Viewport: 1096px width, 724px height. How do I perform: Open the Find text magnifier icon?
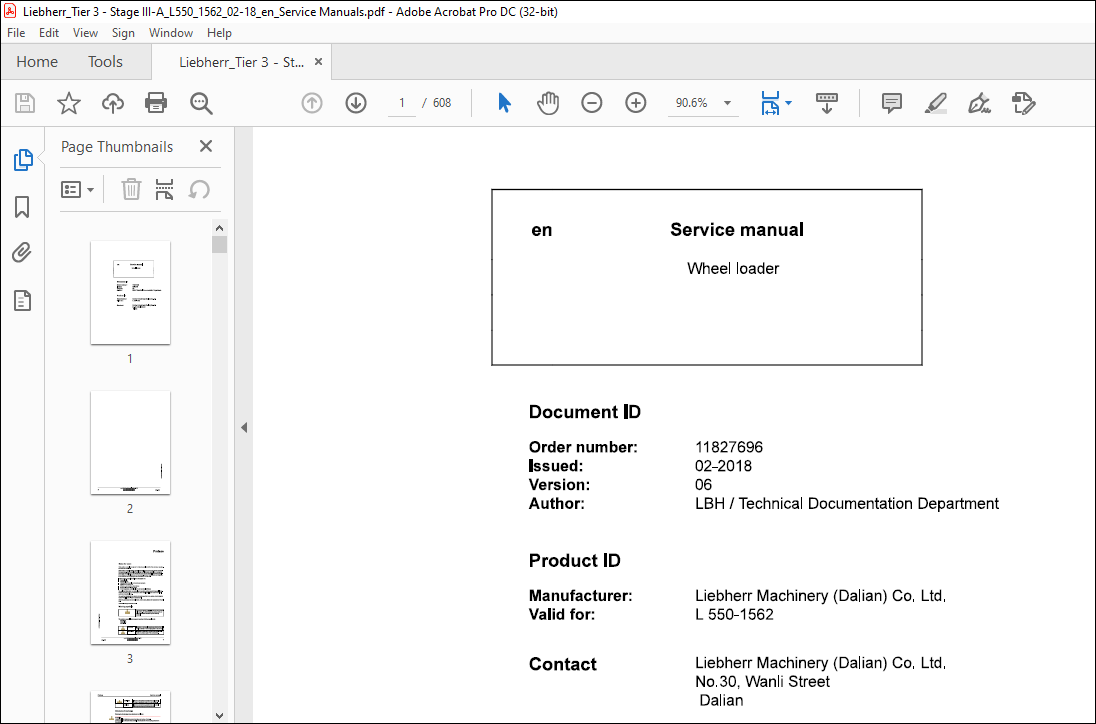pyautogui.click(x=201, y=103)
